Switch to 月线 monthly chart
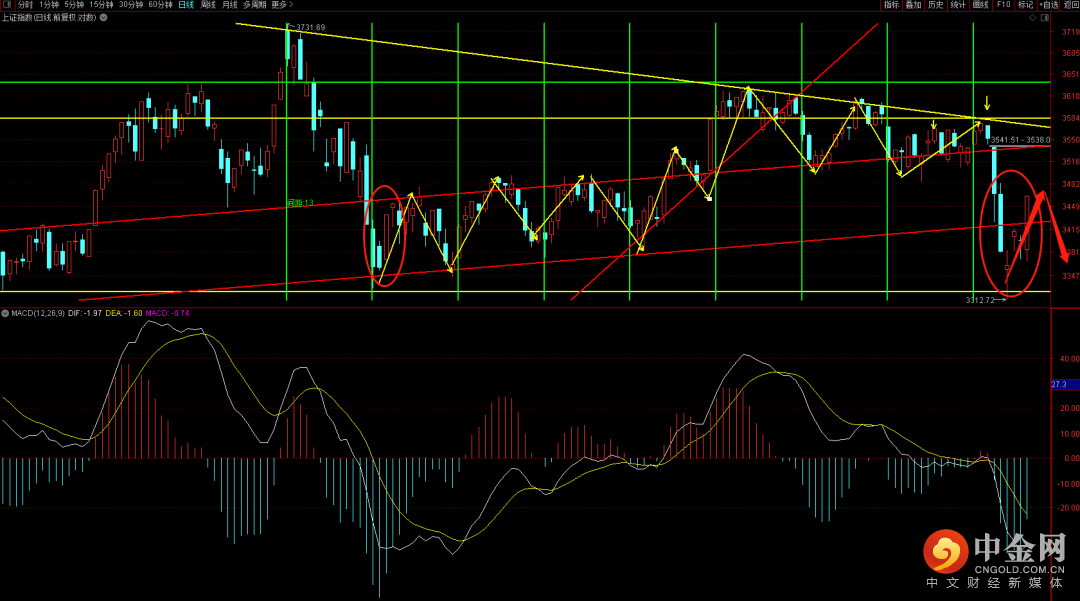 coord(229,5)
